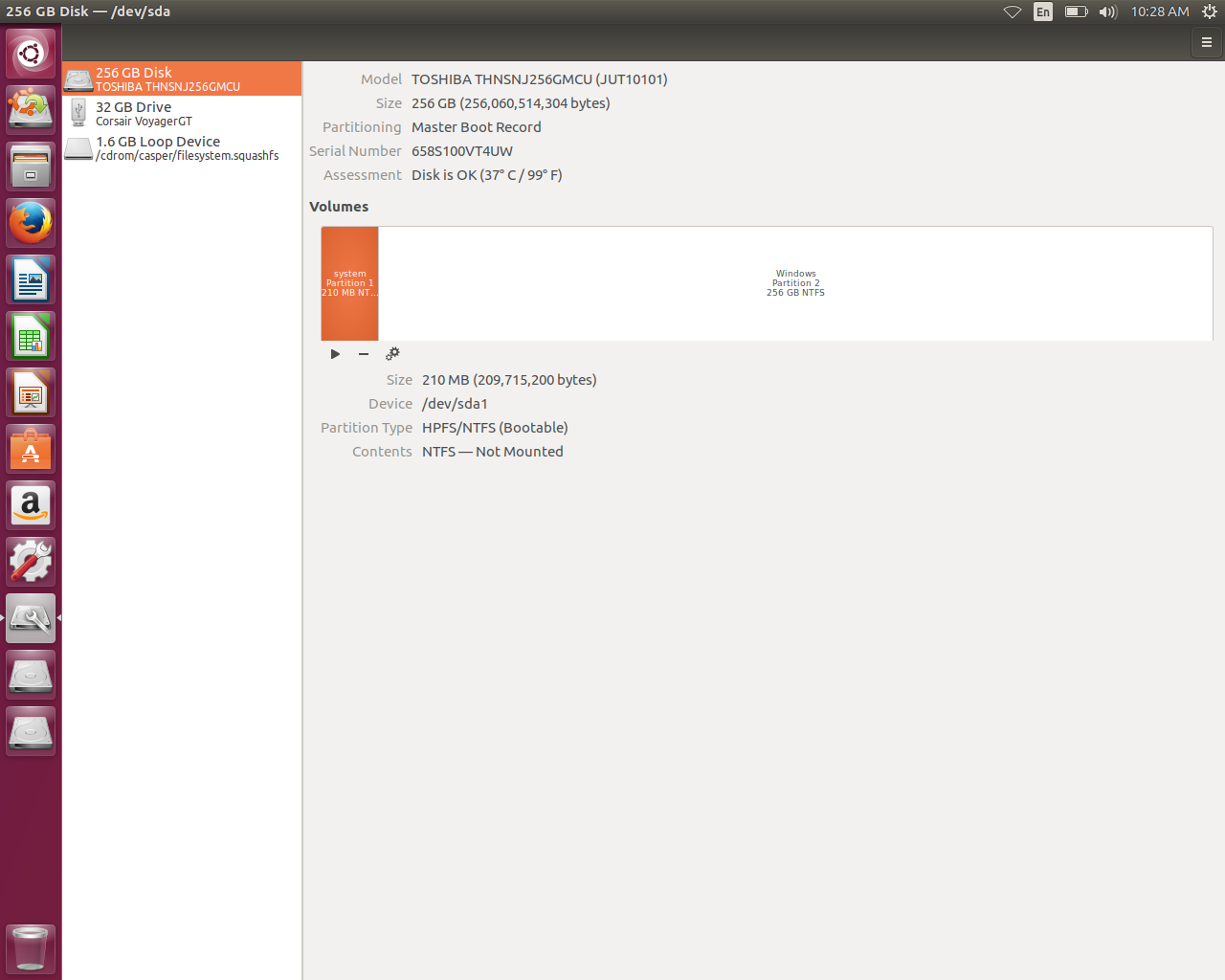
Task: Click the serial number "658S100VT4UW"
Action: [462, 151]
